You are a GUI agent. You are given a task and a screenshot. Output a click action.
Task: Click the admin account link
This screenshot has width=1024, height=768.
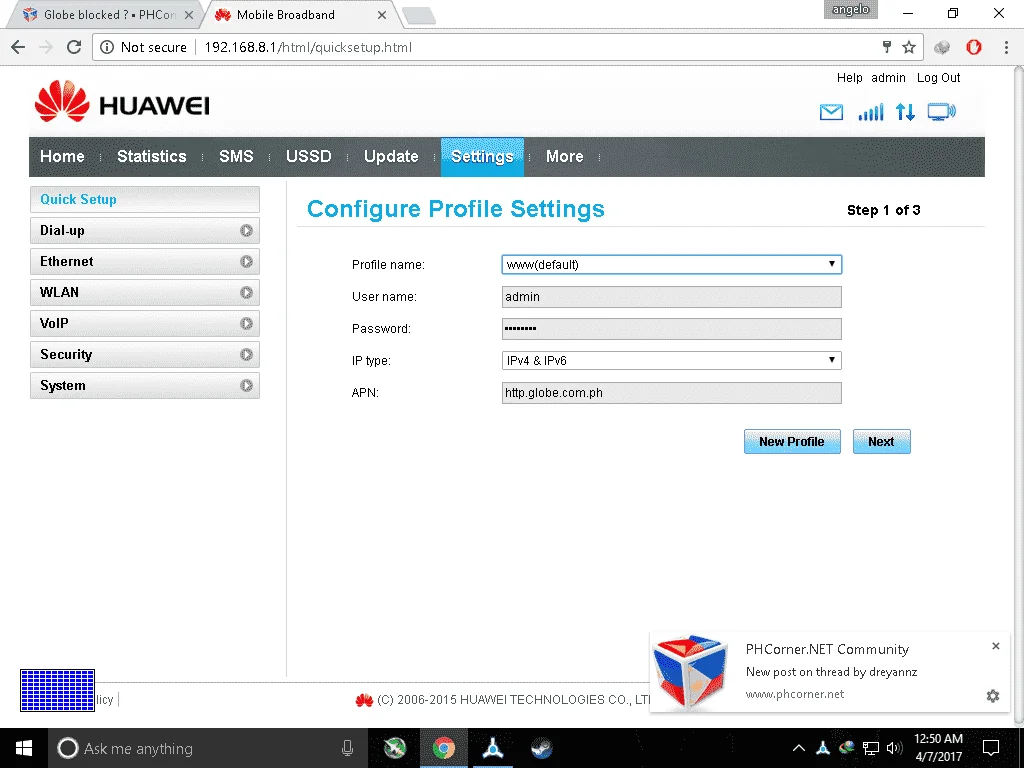888,78
